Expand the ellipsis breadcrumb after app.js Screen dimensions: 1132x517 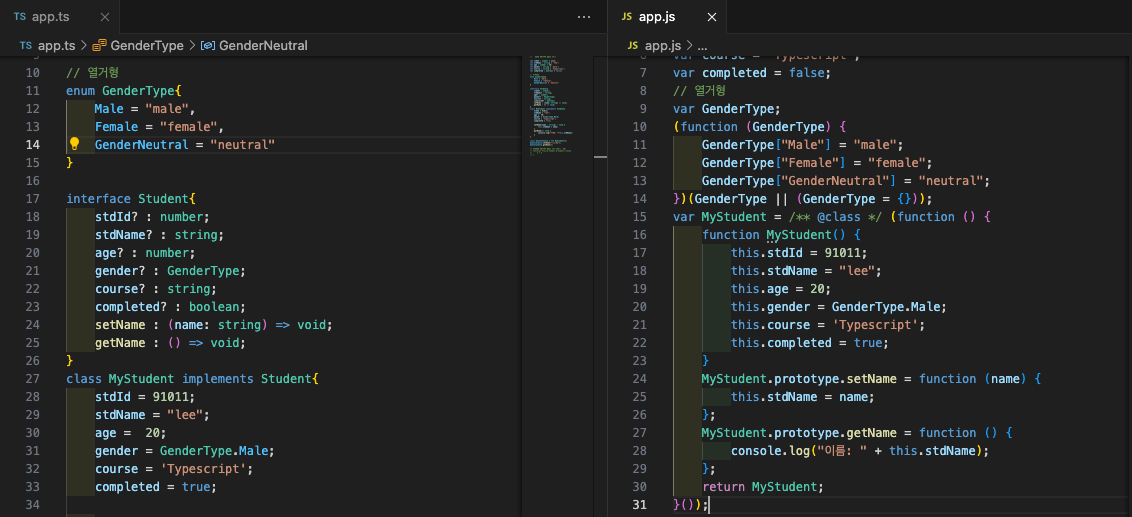[701, 46]
